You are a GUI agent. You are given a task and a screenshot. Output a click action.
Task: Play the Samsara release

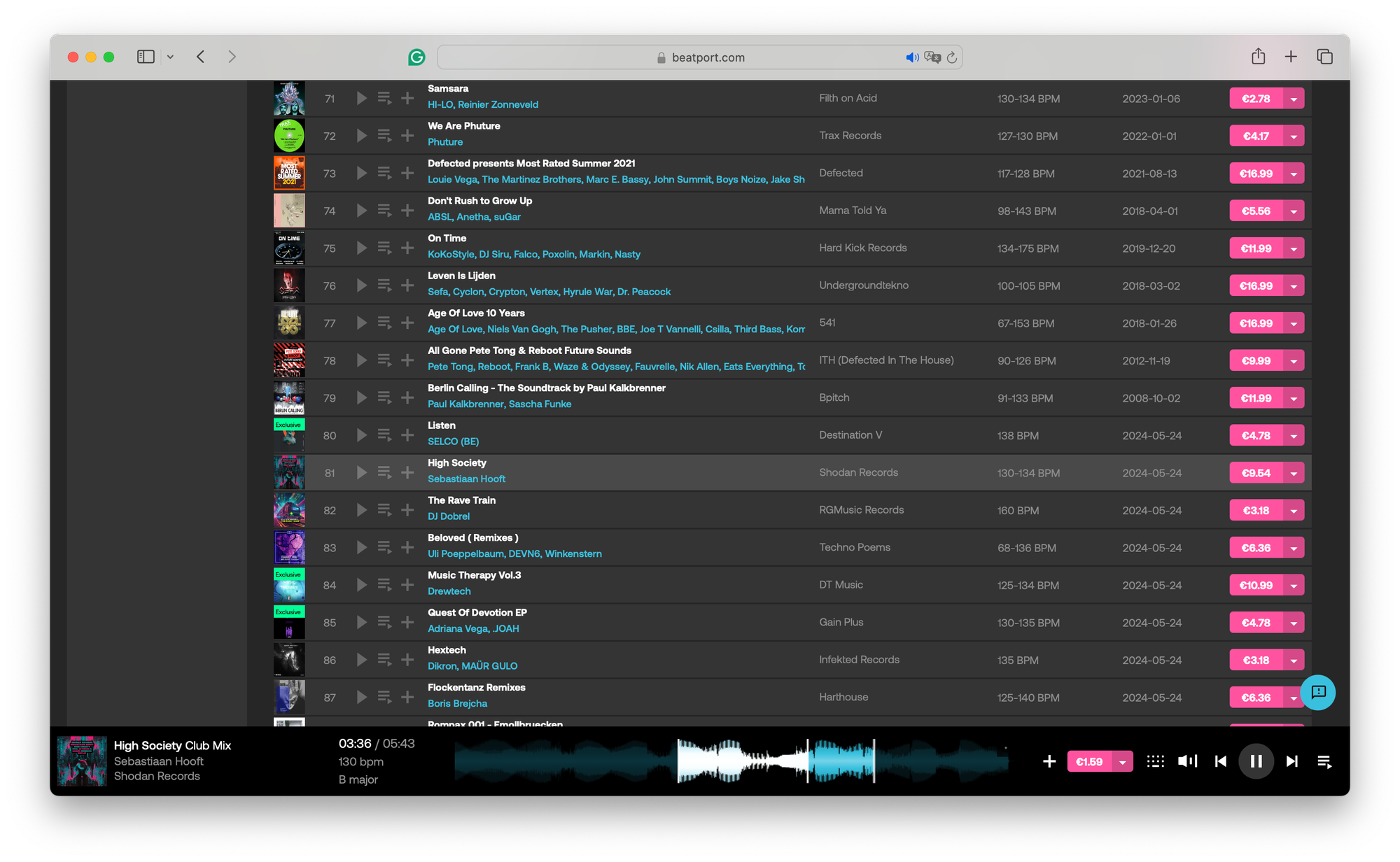point(361,99)
